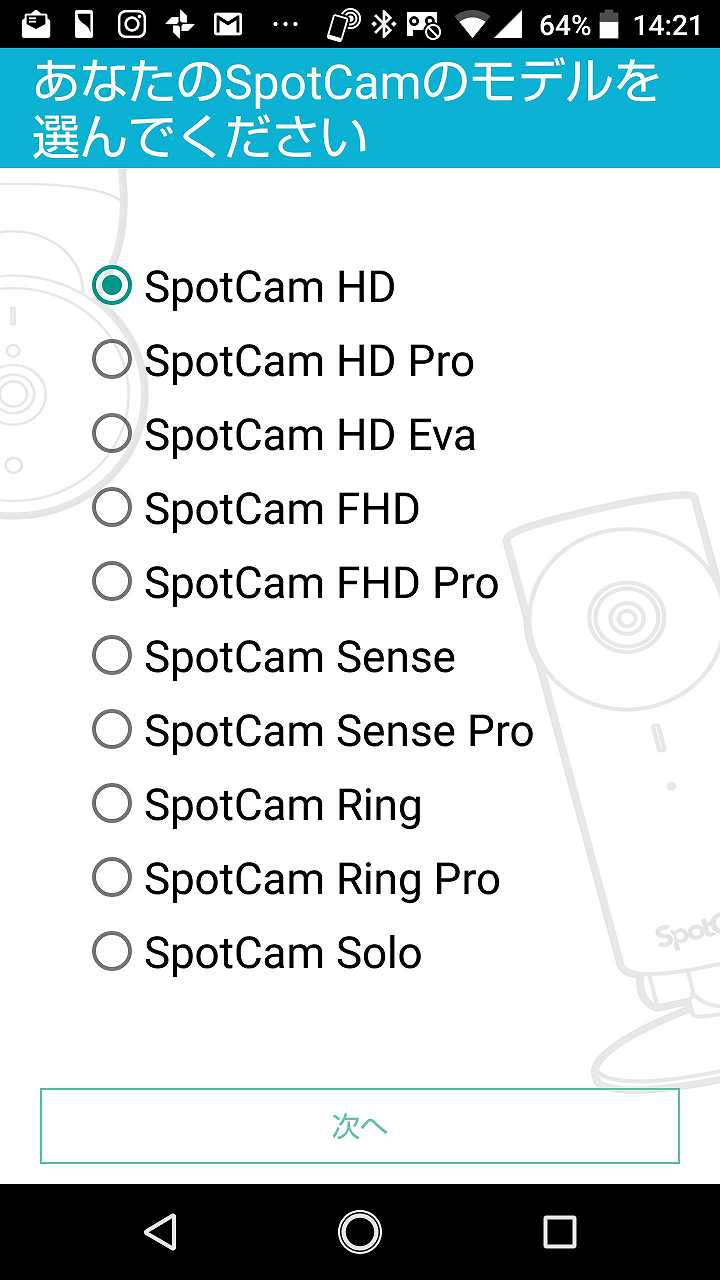Tap the Android back navigation icon
This screenshot has height=1280, width=720.
tap(160, 1232)
